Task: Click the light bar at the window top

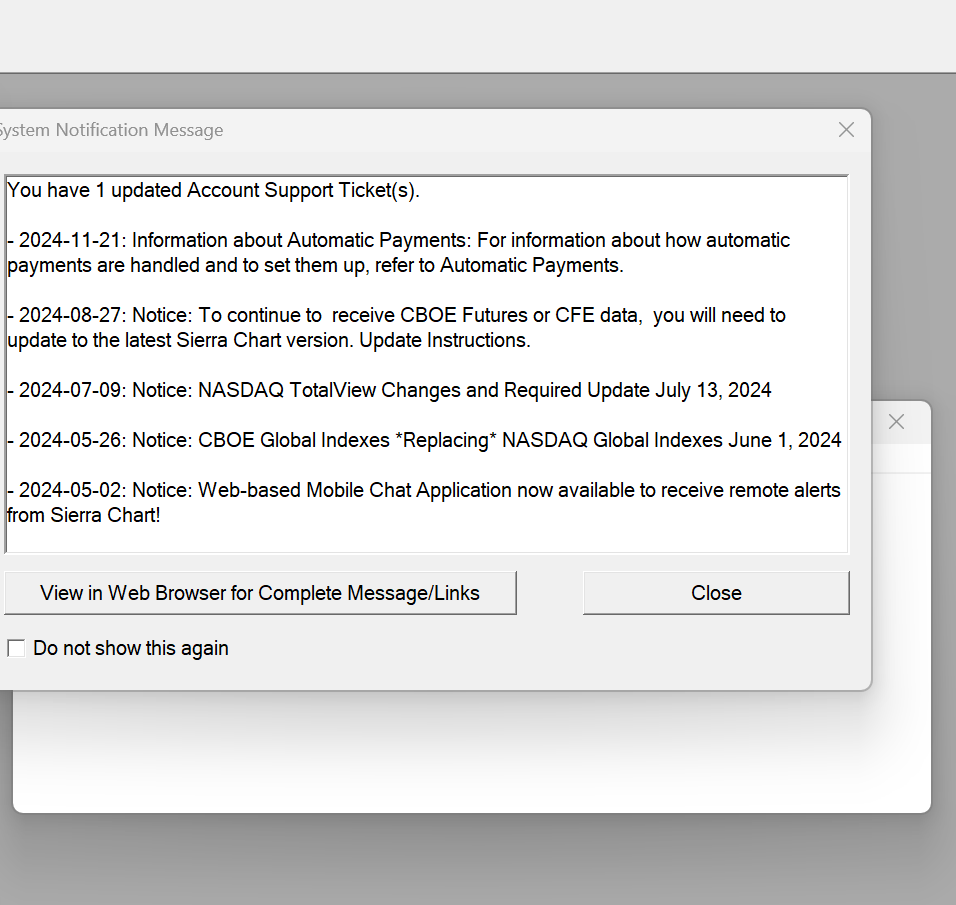Action: [478, 36]
